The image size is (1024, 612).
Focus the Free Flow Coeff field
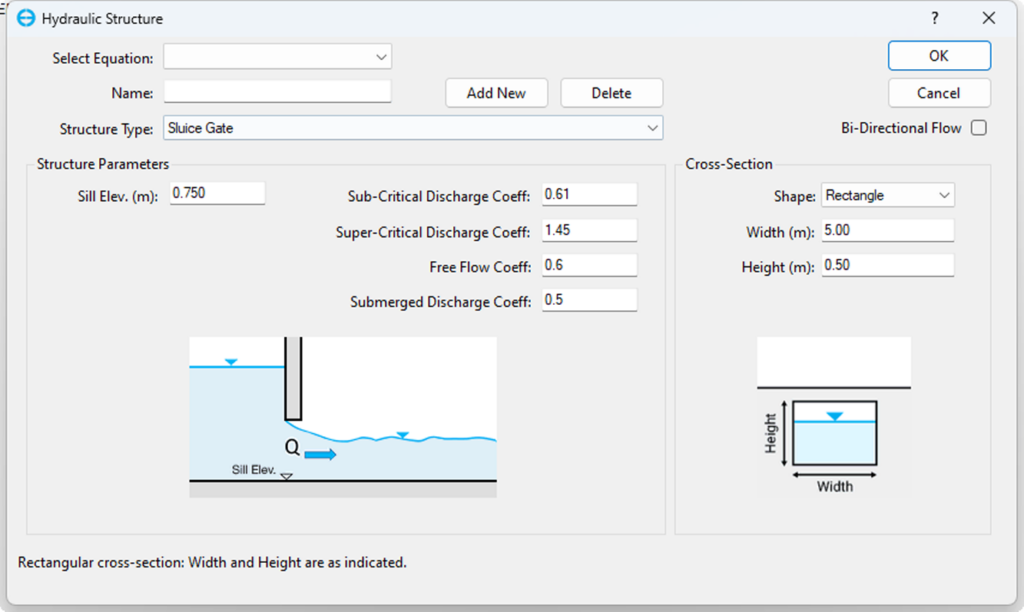[x=589, y=265]
